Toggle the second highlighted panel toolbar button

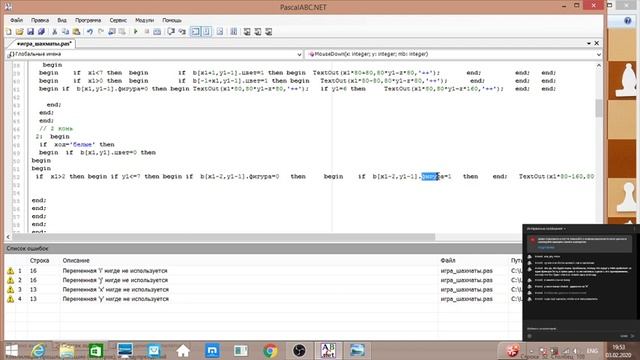click(x=207, y=31)
